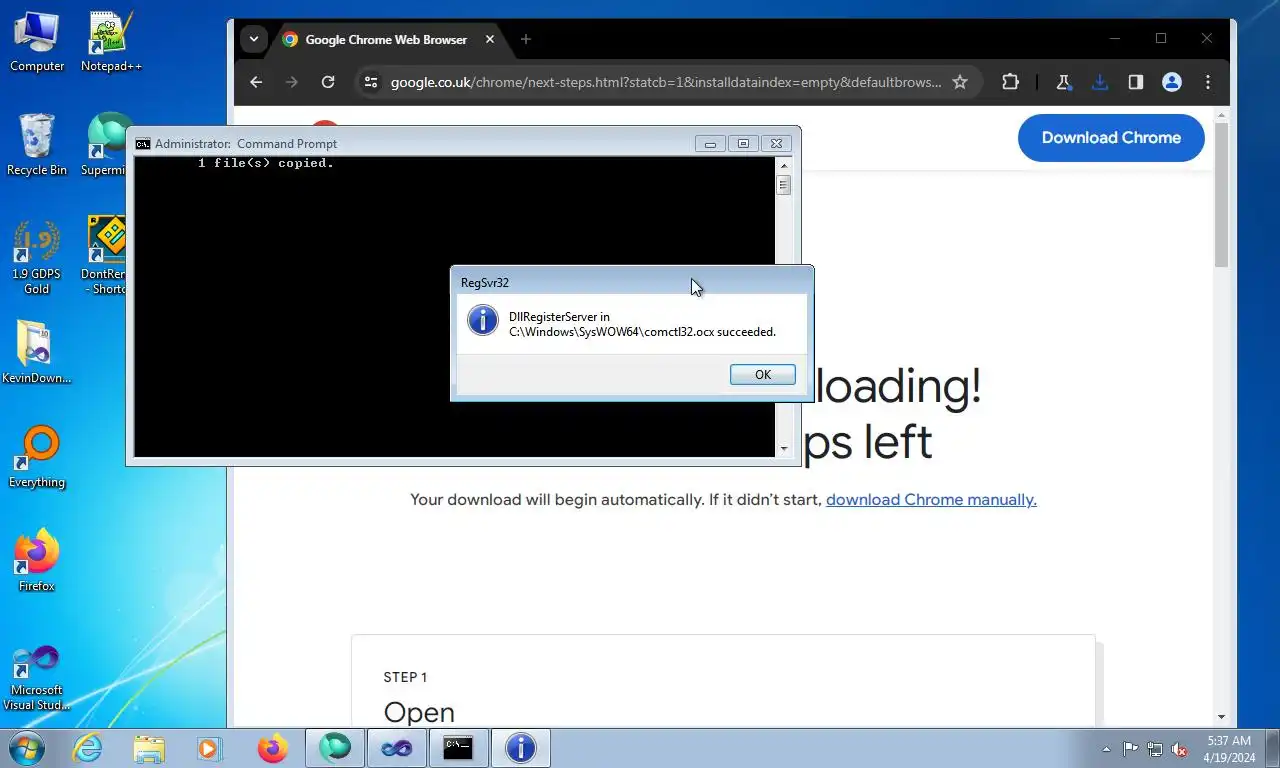Select the Firefox desktop shortcut
This screenshot has width=1280, height=768.
37,562
